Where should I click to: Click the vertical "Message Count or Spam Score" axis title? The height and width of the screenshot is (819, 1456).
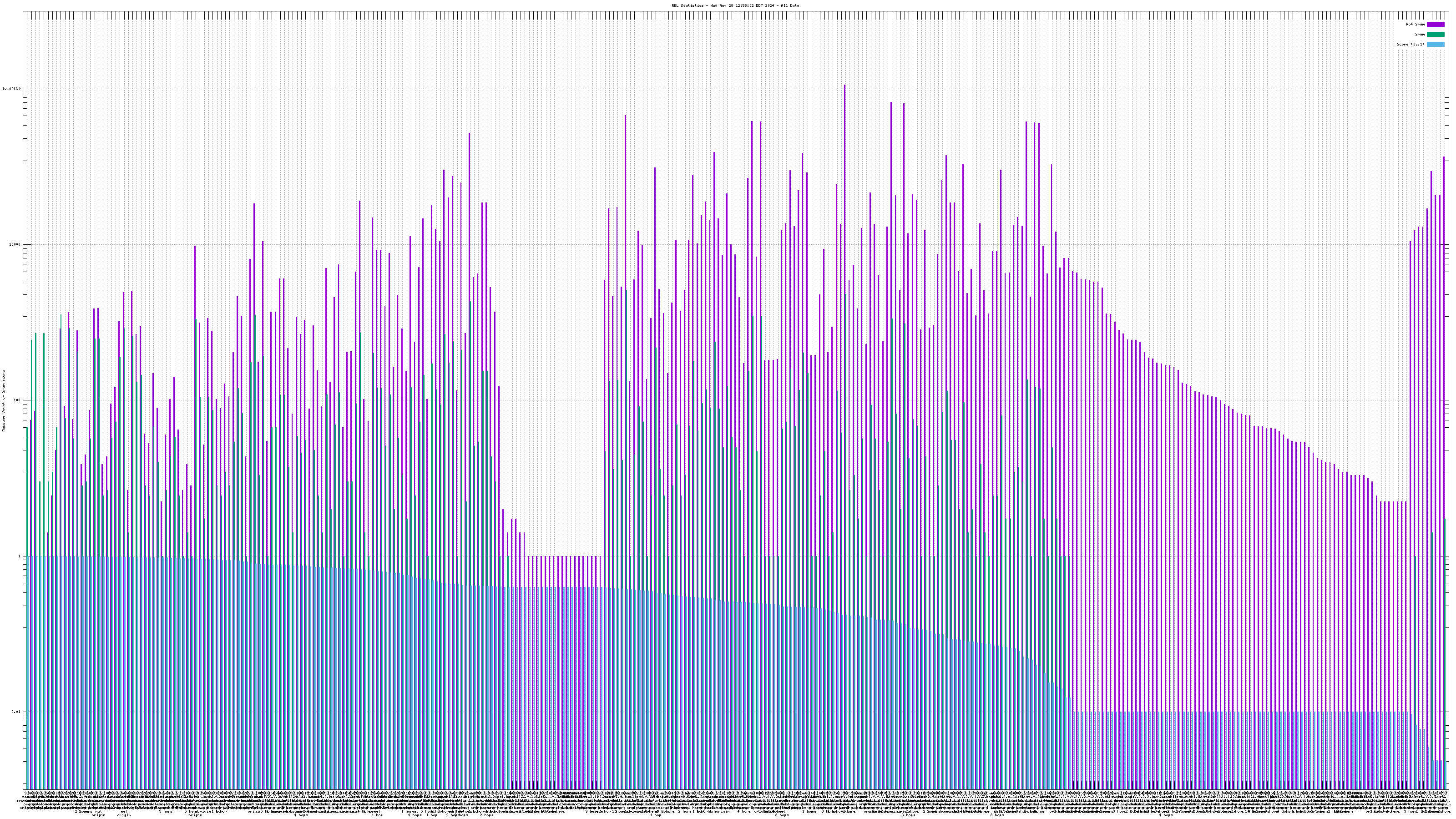(x=3, y=400)
